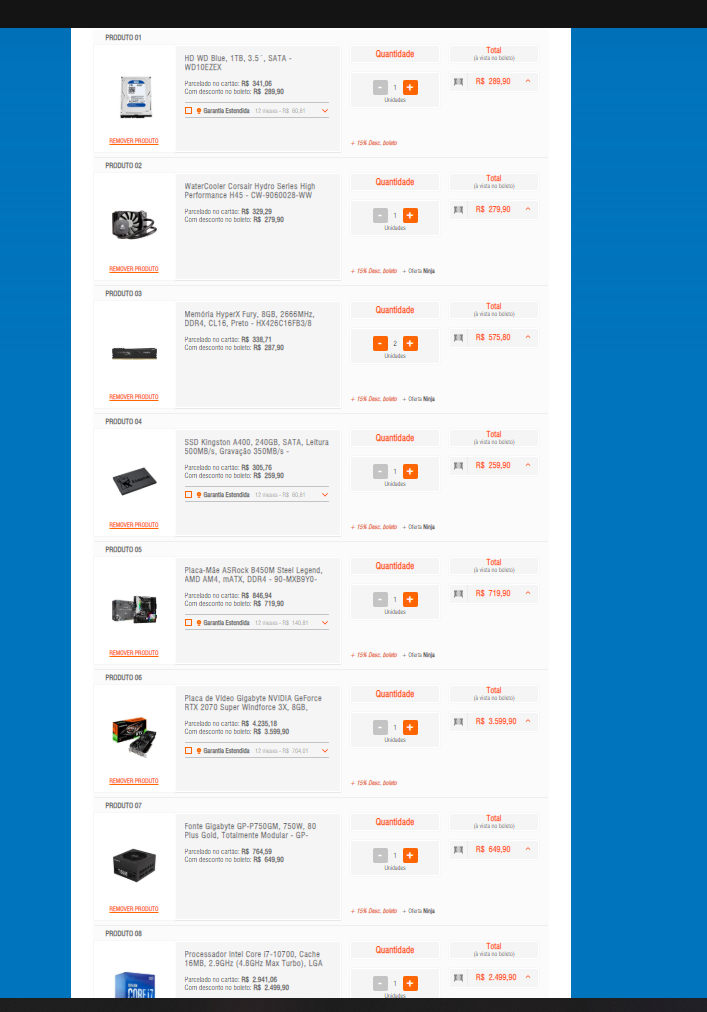707x1012 pixels.
Task: Click barcode icon next to R$ 3.599,90
Action: [x=458, y=722]
